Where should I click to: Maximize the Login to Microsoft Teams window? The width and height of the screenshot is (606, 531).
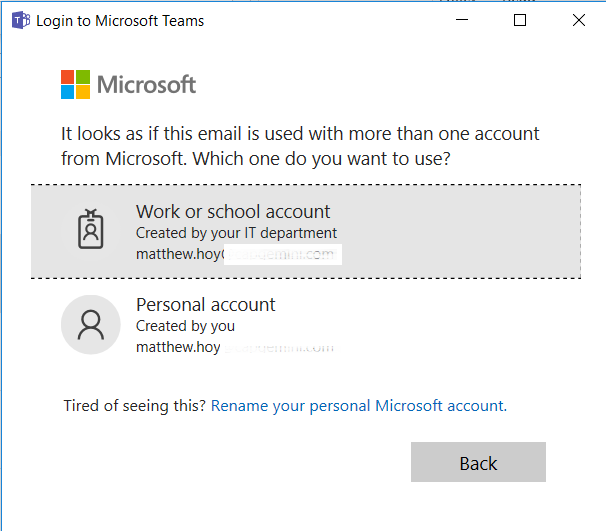tap(520, 20)
